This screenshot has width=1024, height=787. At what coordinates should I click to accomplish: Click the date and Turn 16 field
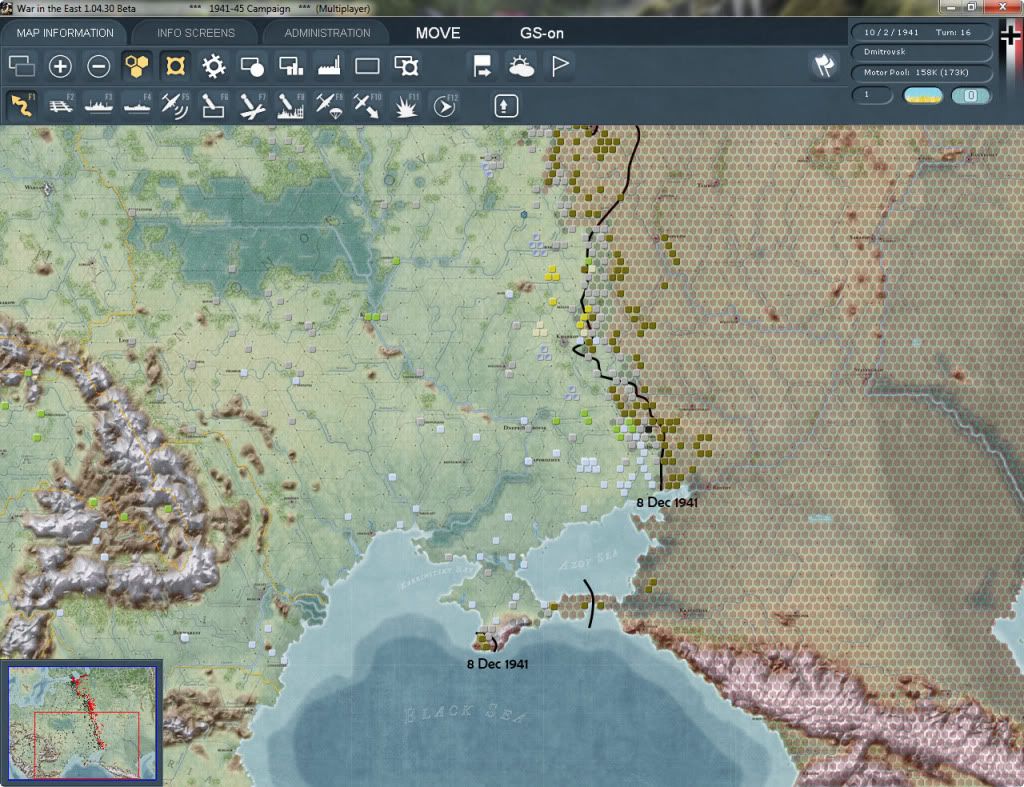[921, 32]
